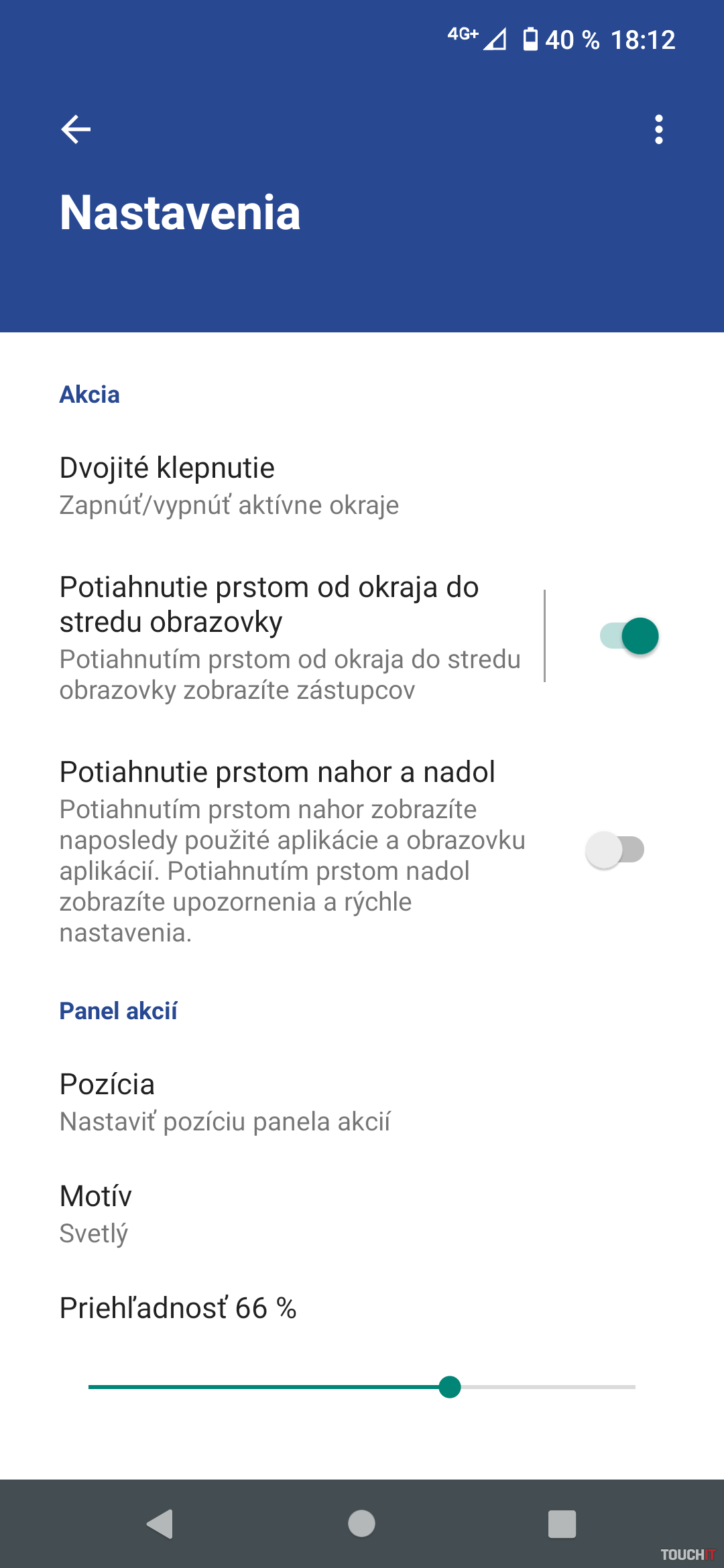Viewport: 724px width, 1568px height.
Task: Open the Pozícia panel position setting
Action: (225, 1102)
